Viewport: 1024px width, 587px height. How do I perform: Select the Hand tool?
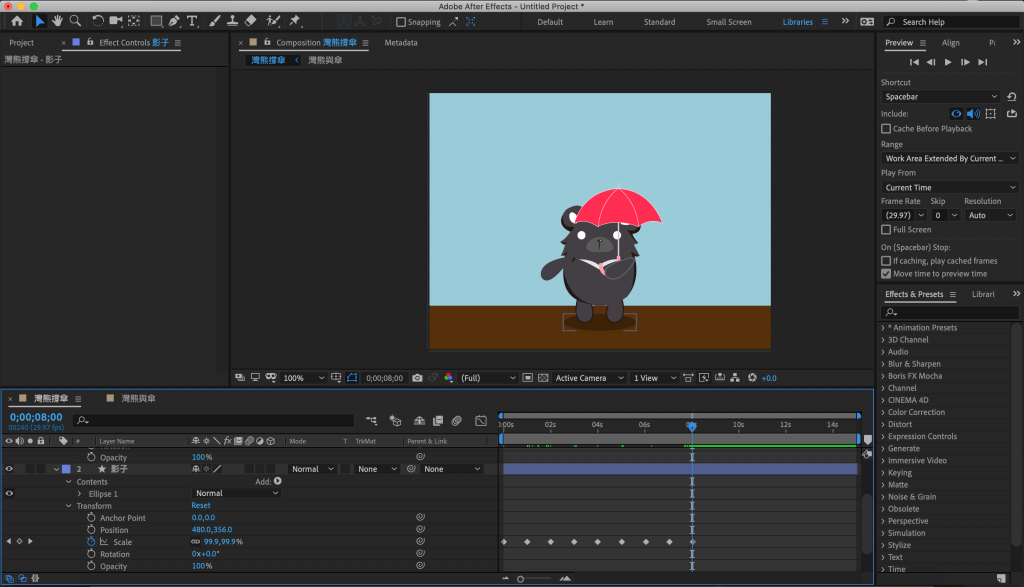58,21
